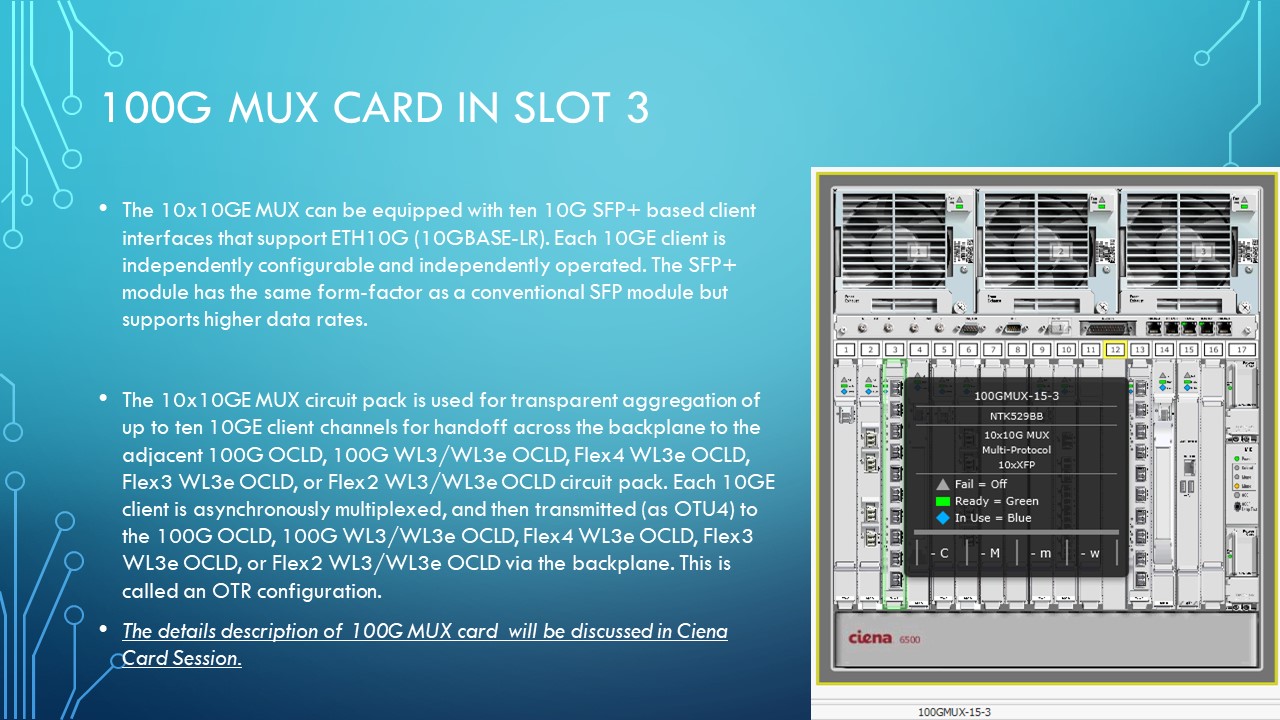Select slot number 8 label
This screenshot has height=720, width=1280.
pos(1017,349)
